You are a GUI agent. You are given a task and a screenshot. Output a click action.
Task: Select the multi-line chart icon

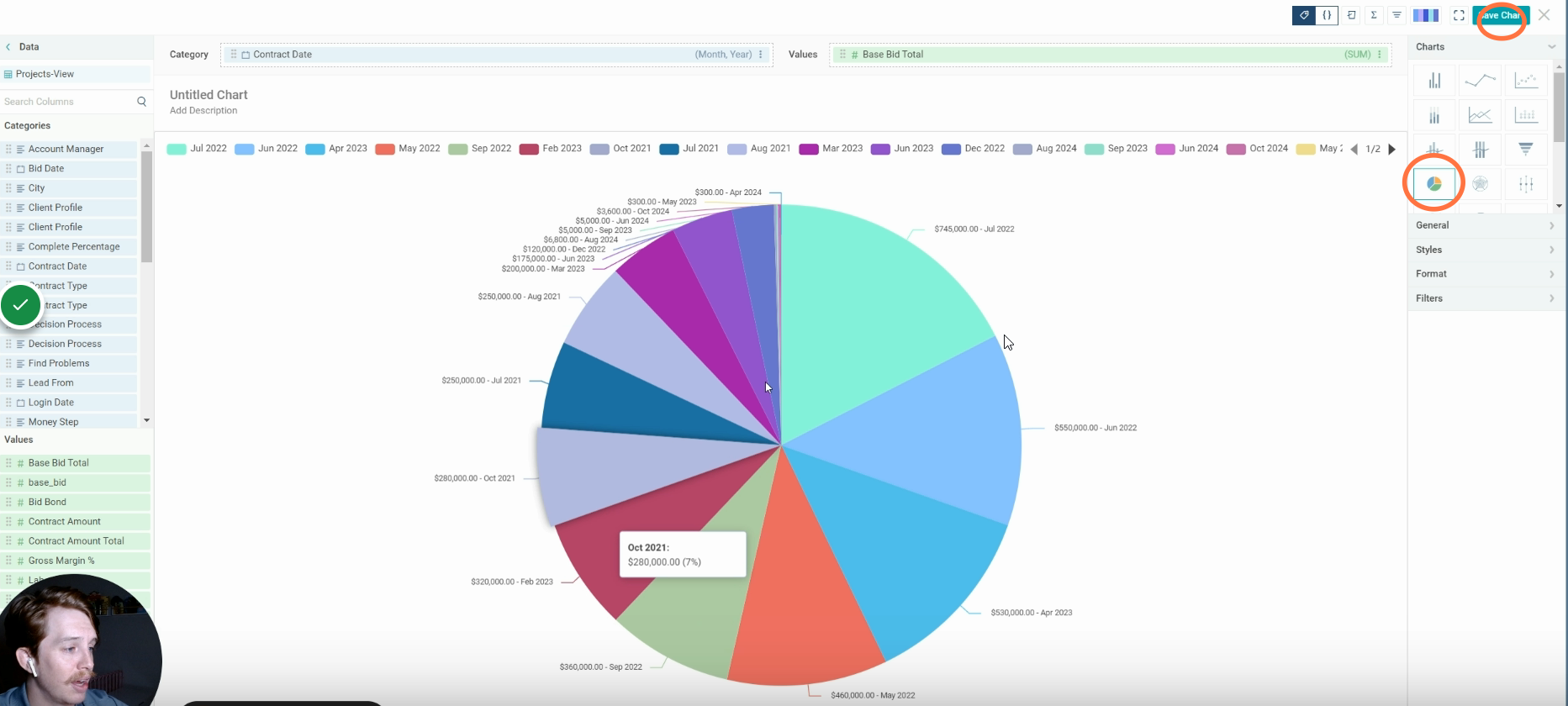(1480, 115)
